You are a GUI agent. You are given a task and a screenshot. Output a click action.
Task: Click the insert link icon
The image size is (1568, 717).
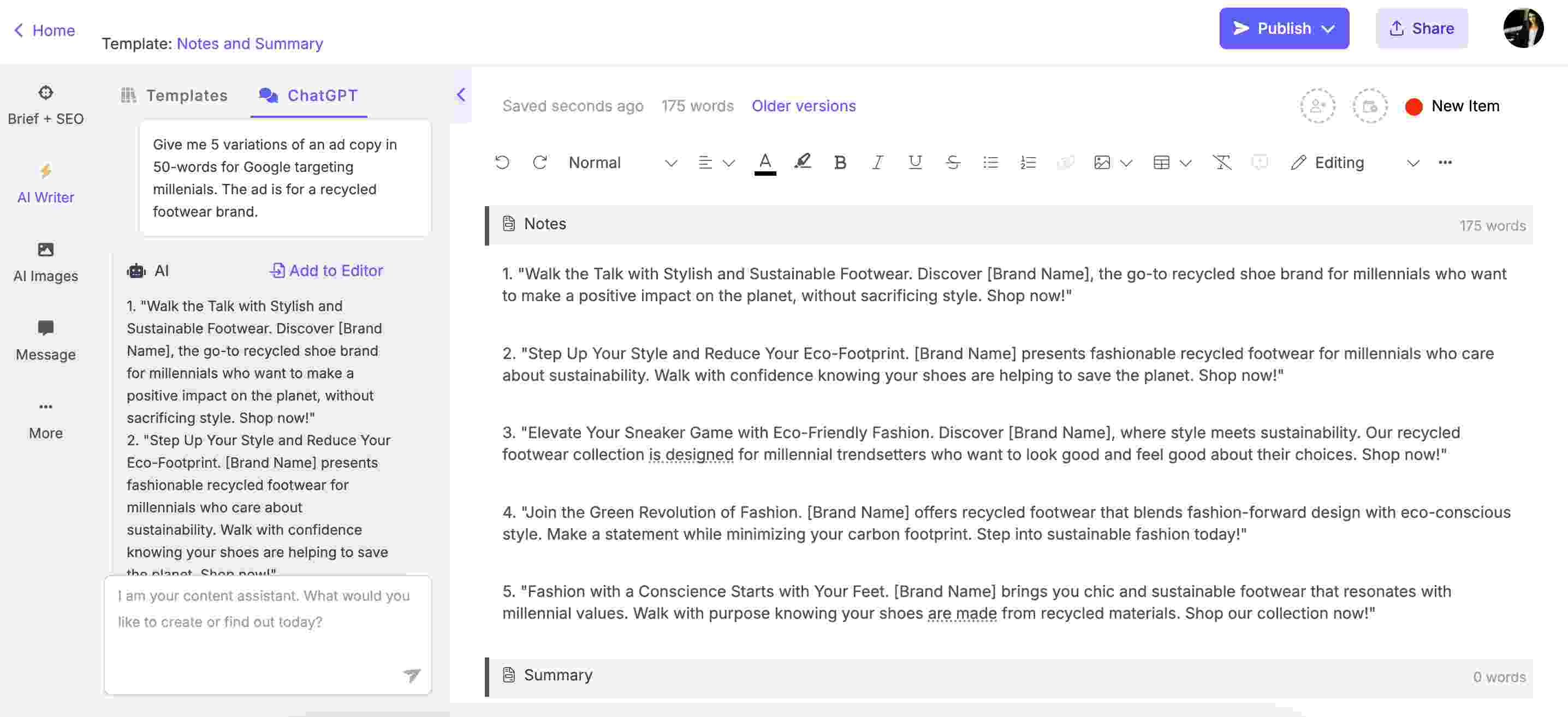1065,163
